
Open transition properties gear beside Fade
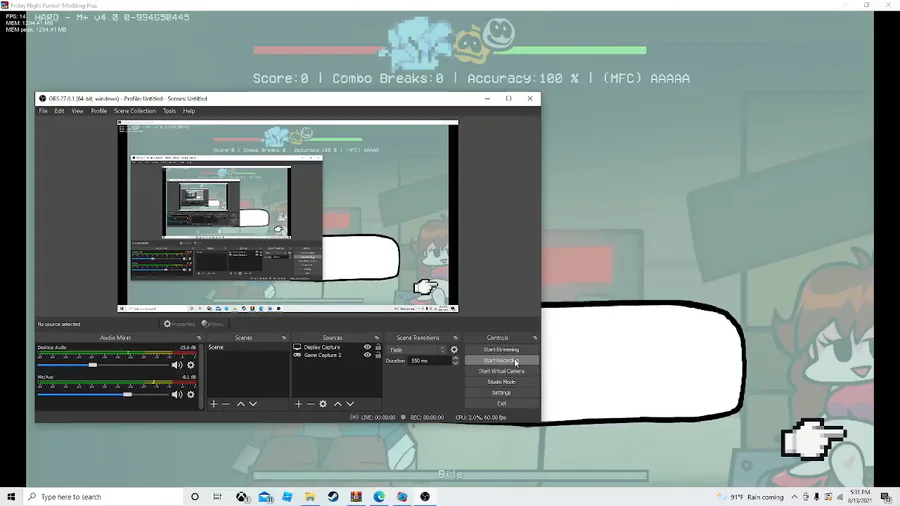click(454, 349)
